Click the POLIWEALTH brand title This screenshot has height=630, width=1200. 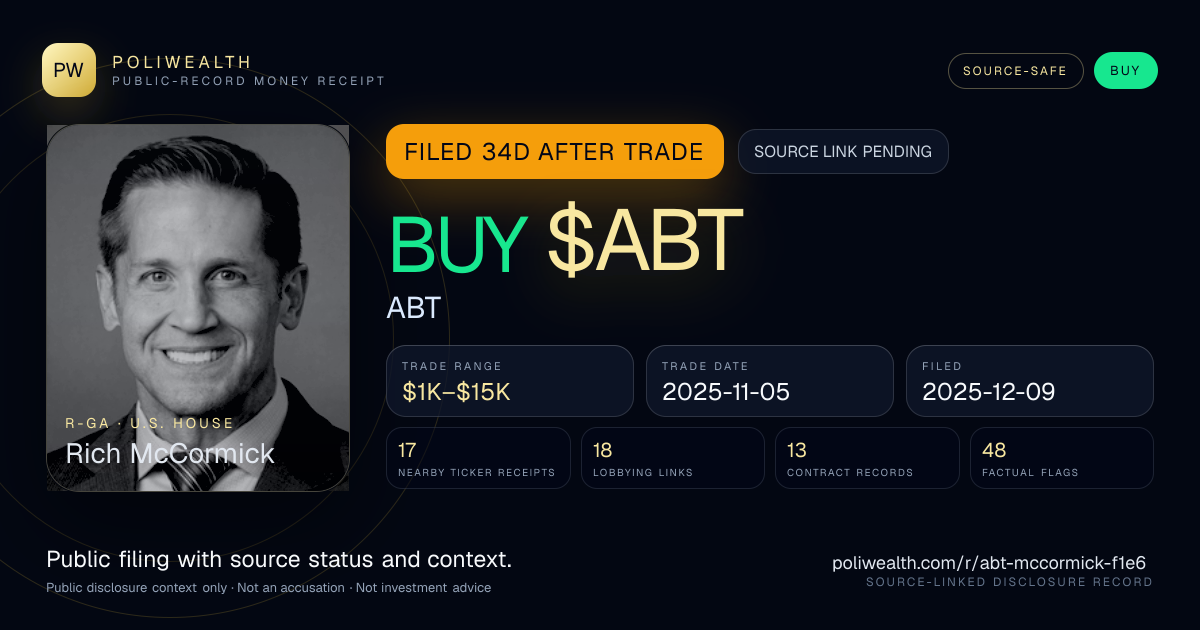[x=182, y=62]
